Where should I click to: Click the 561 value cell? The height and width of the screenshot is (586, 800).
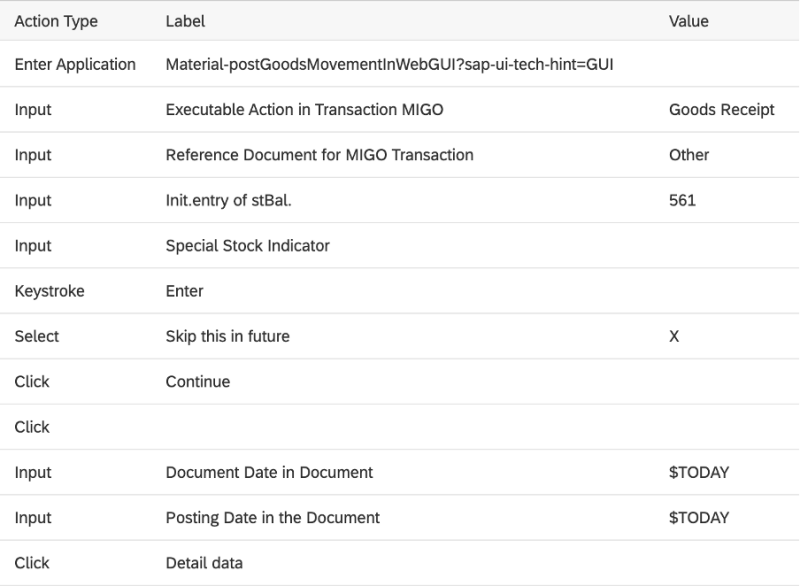click(x=682, y=200)
